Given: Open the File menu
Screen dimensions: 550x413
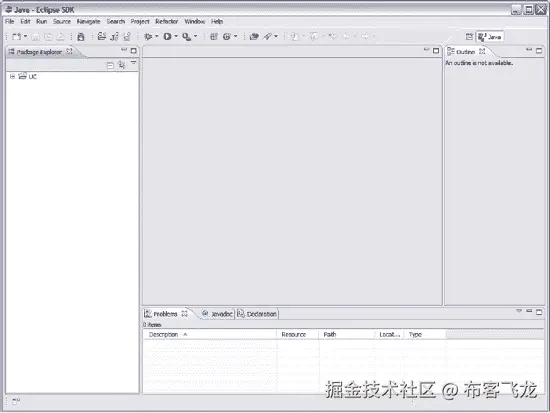Looking at the screenshot, I should (9, 21).
